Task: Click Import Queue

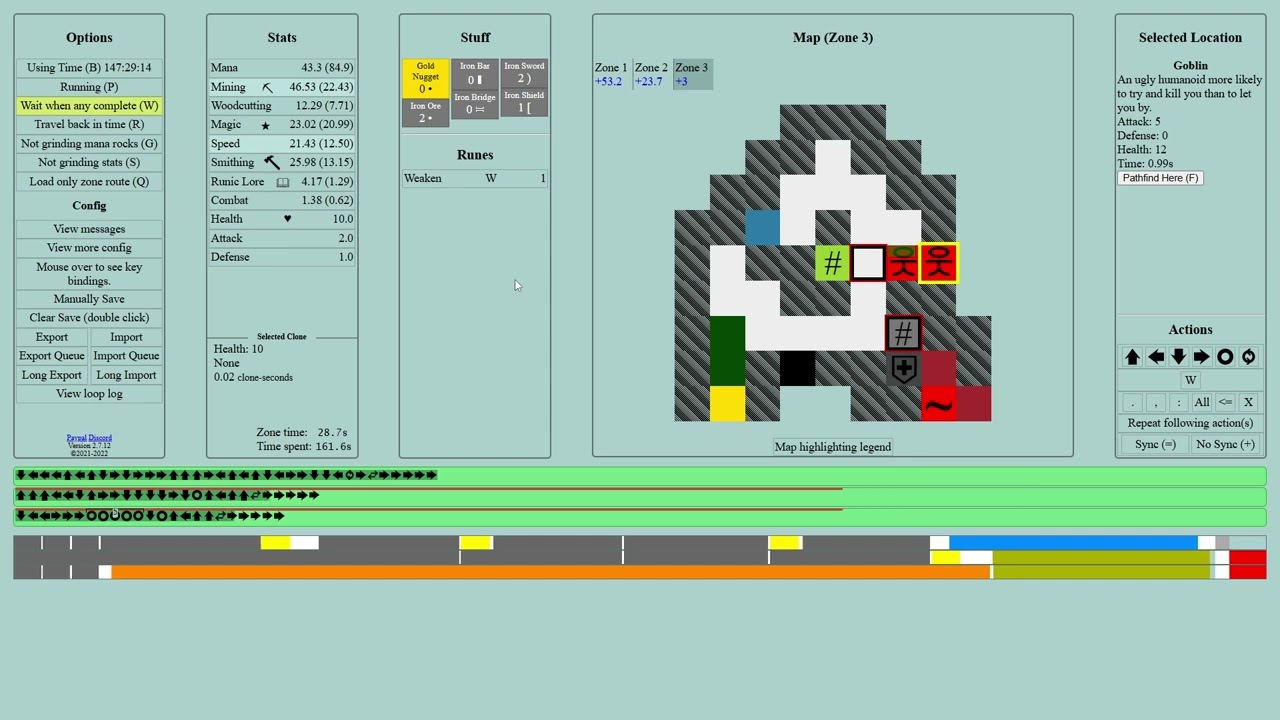Action: 126,356
